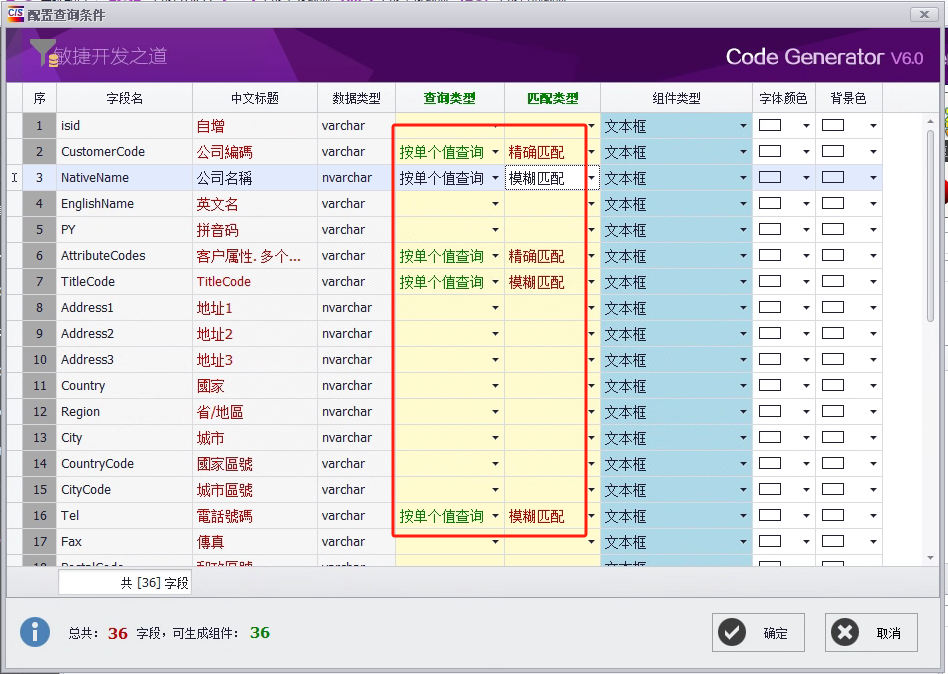Open font color arrow for PY row
The height and width of the screenshot is (674, 948).
pos(806,230)
